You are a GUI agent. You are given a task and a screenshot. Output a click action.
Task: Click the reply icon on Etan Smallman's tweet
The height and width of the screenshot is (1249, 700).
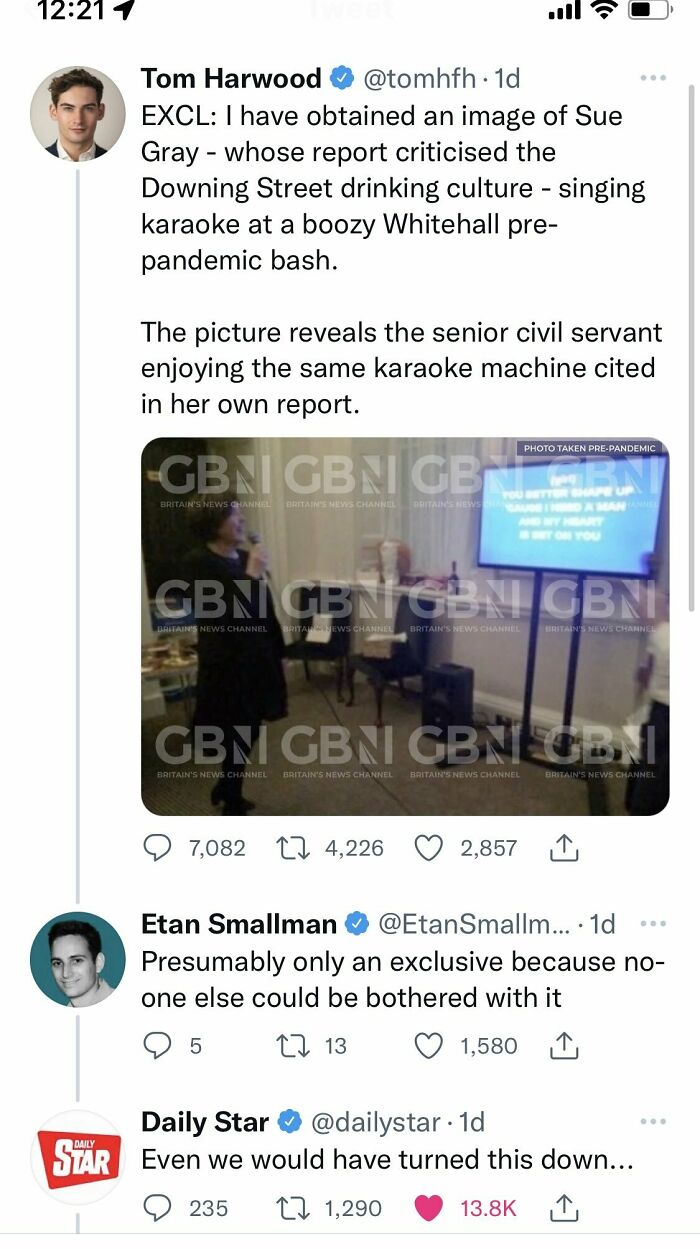[155, 1046]
